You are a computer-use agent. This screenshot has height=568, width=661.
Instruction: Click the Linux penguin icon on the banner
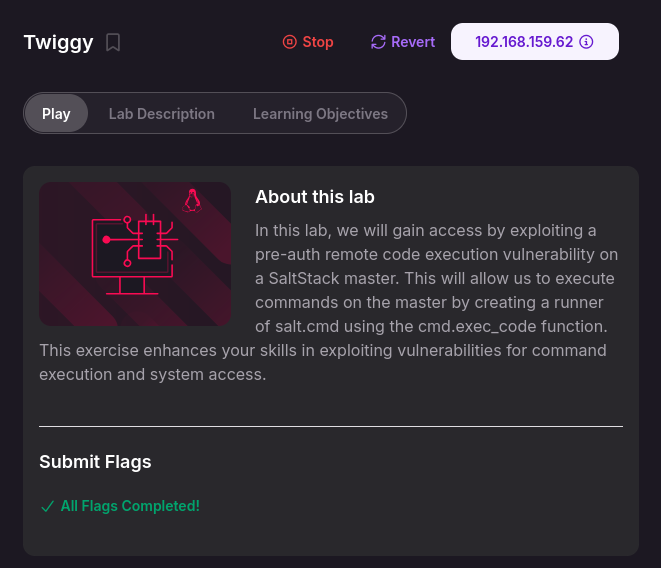193,201
